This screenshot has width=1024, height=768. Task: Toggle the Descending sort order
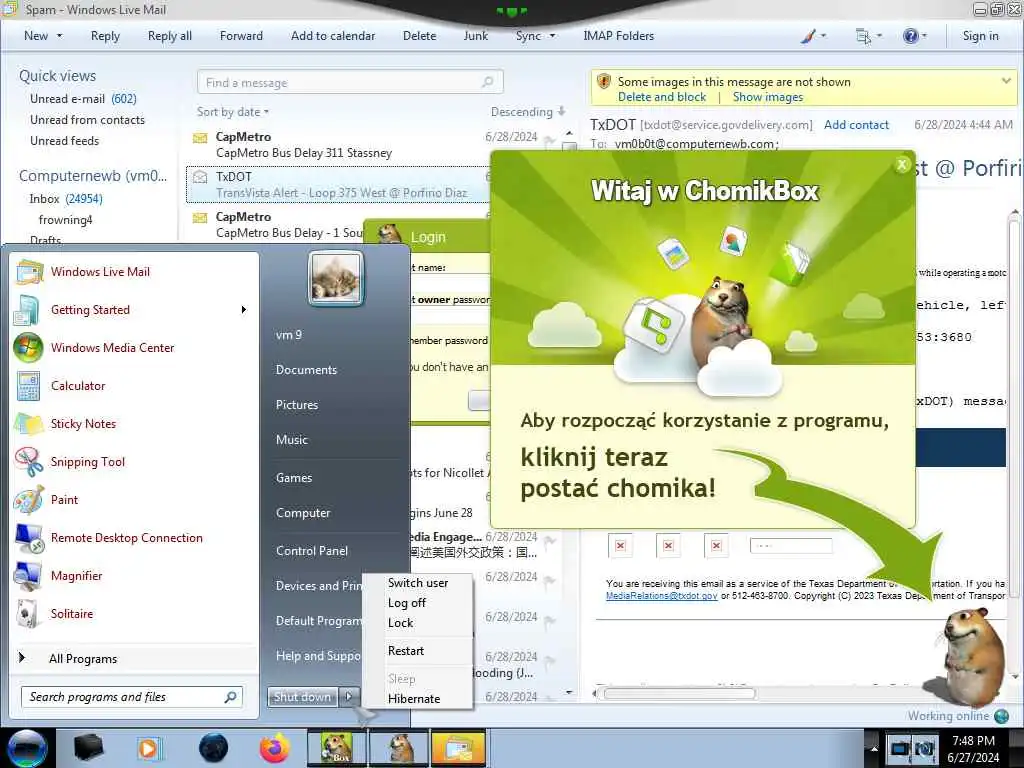[528, 112]
